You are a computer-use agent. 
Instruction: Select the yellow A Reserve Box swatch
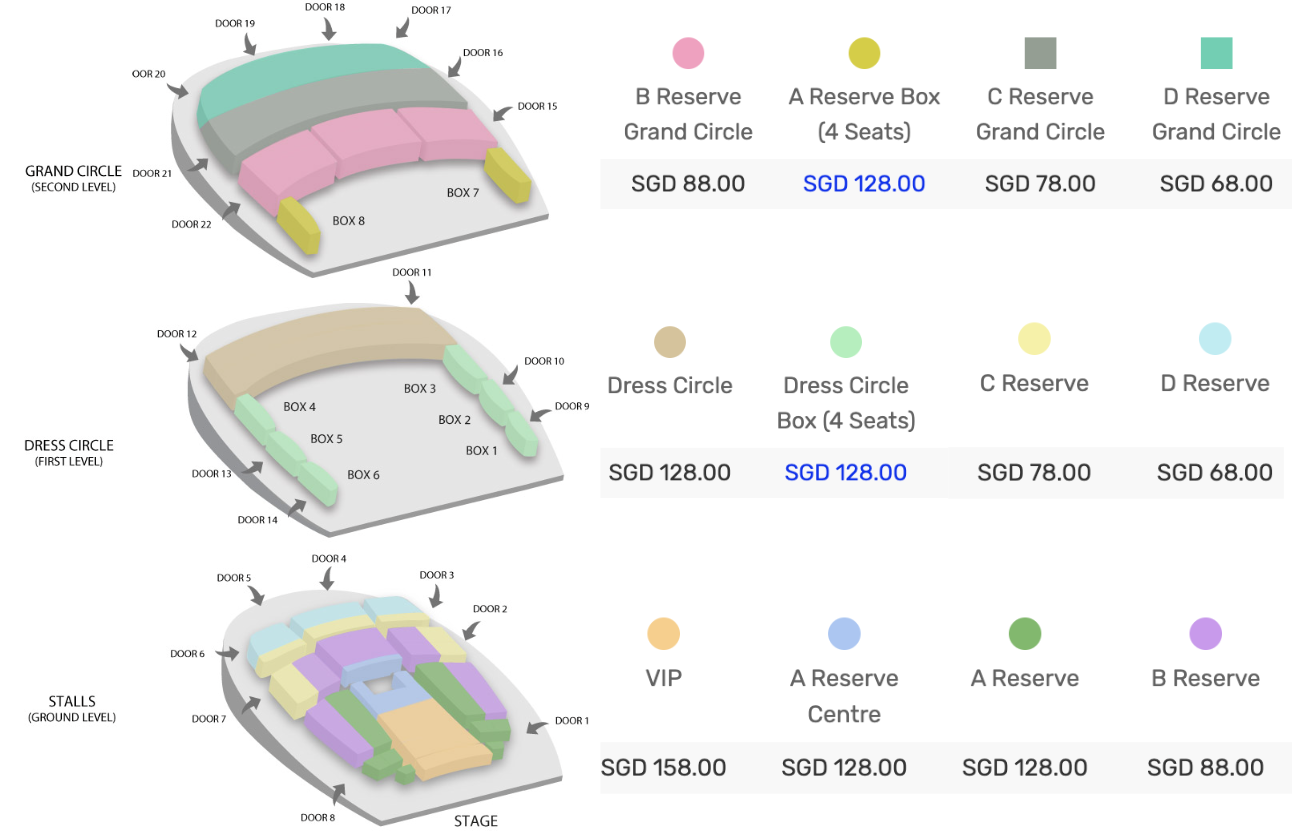point(864,53)
